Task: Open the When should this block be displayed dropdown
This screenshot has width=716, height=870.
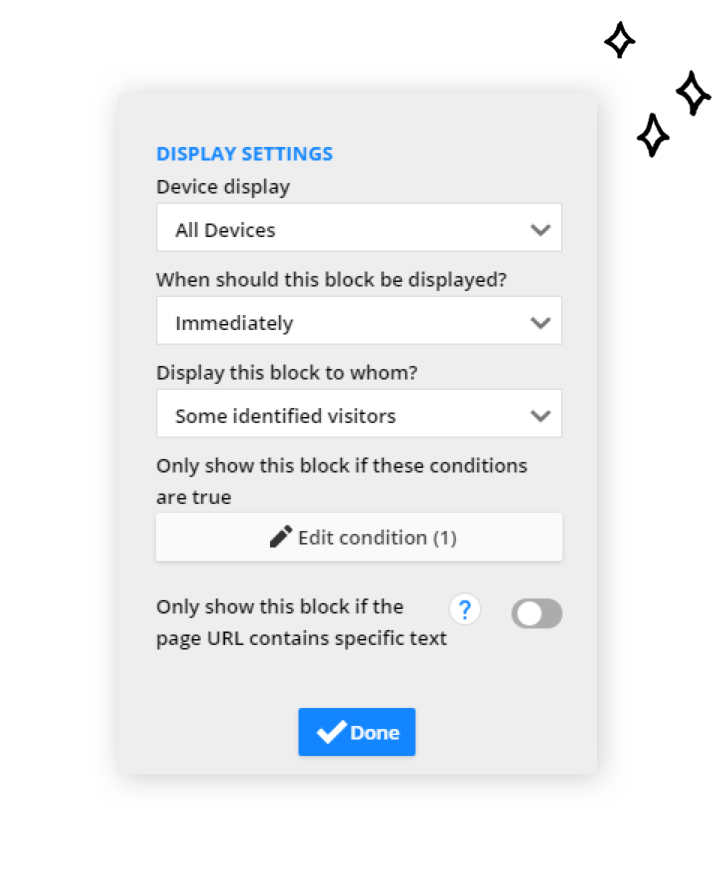Action: [358, 321]
